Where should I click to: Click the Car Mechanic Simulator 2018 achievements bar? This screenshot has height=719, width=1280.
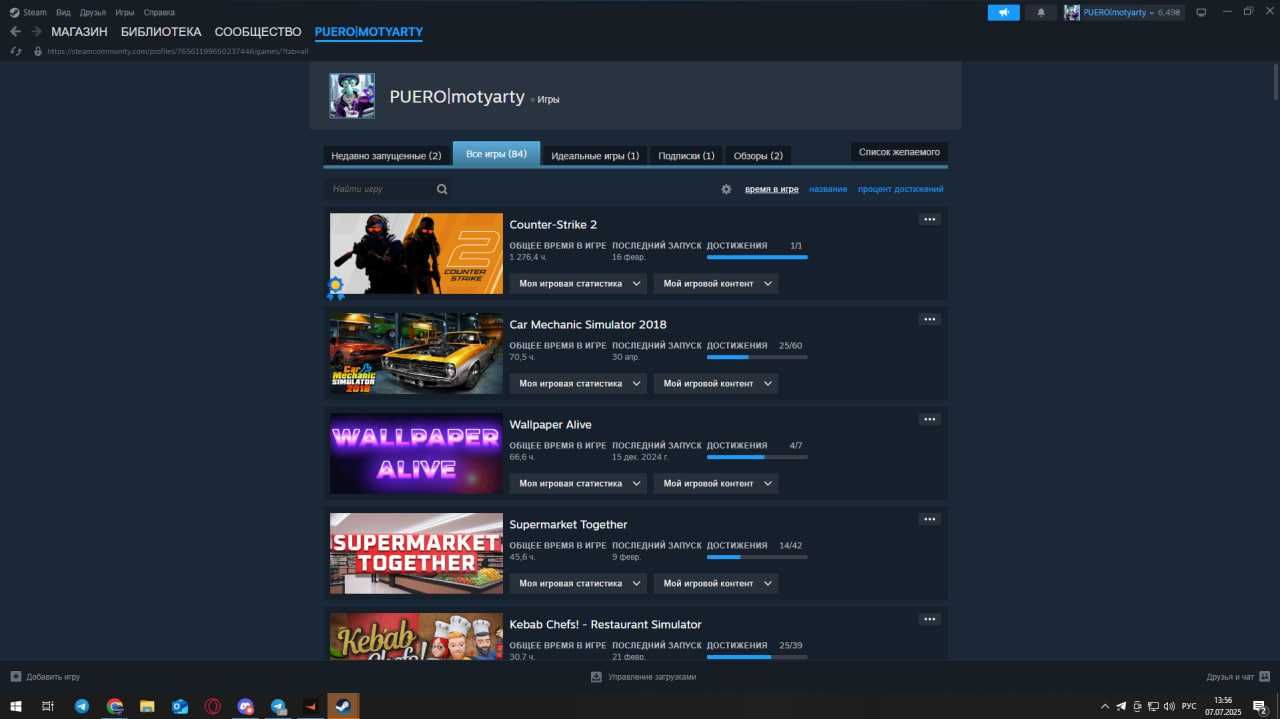pyautogui.click(x=757, y=357)
